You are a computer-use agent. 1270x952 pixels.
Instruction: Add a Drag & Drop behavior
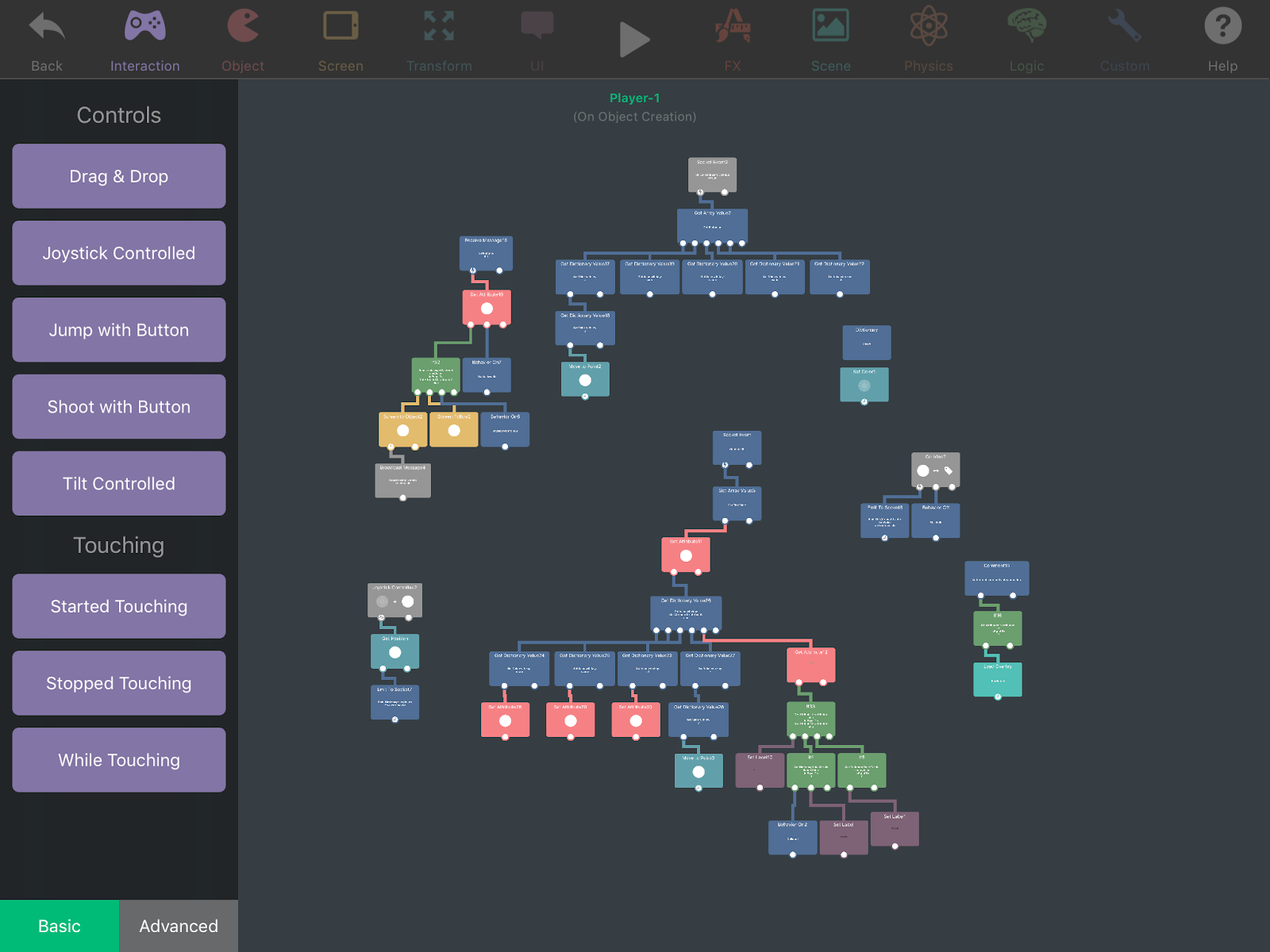(119, 176)
